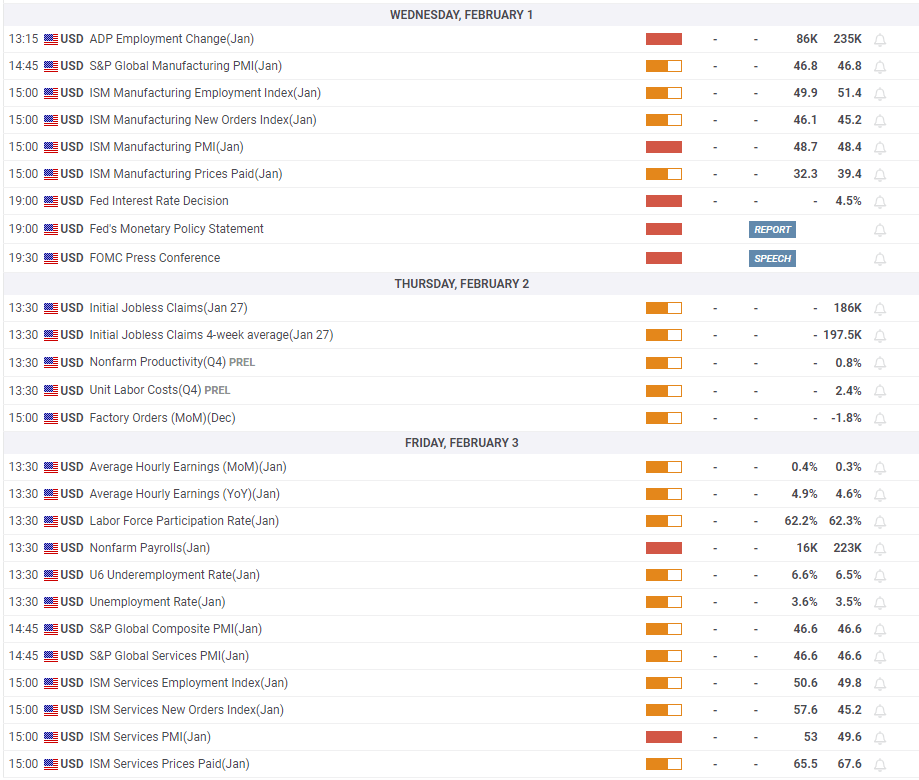The width and height of the screenshot is (919, 780).
Task: Click PREL label on Unit Labor Costs row
Action: [x=217, y=390]
